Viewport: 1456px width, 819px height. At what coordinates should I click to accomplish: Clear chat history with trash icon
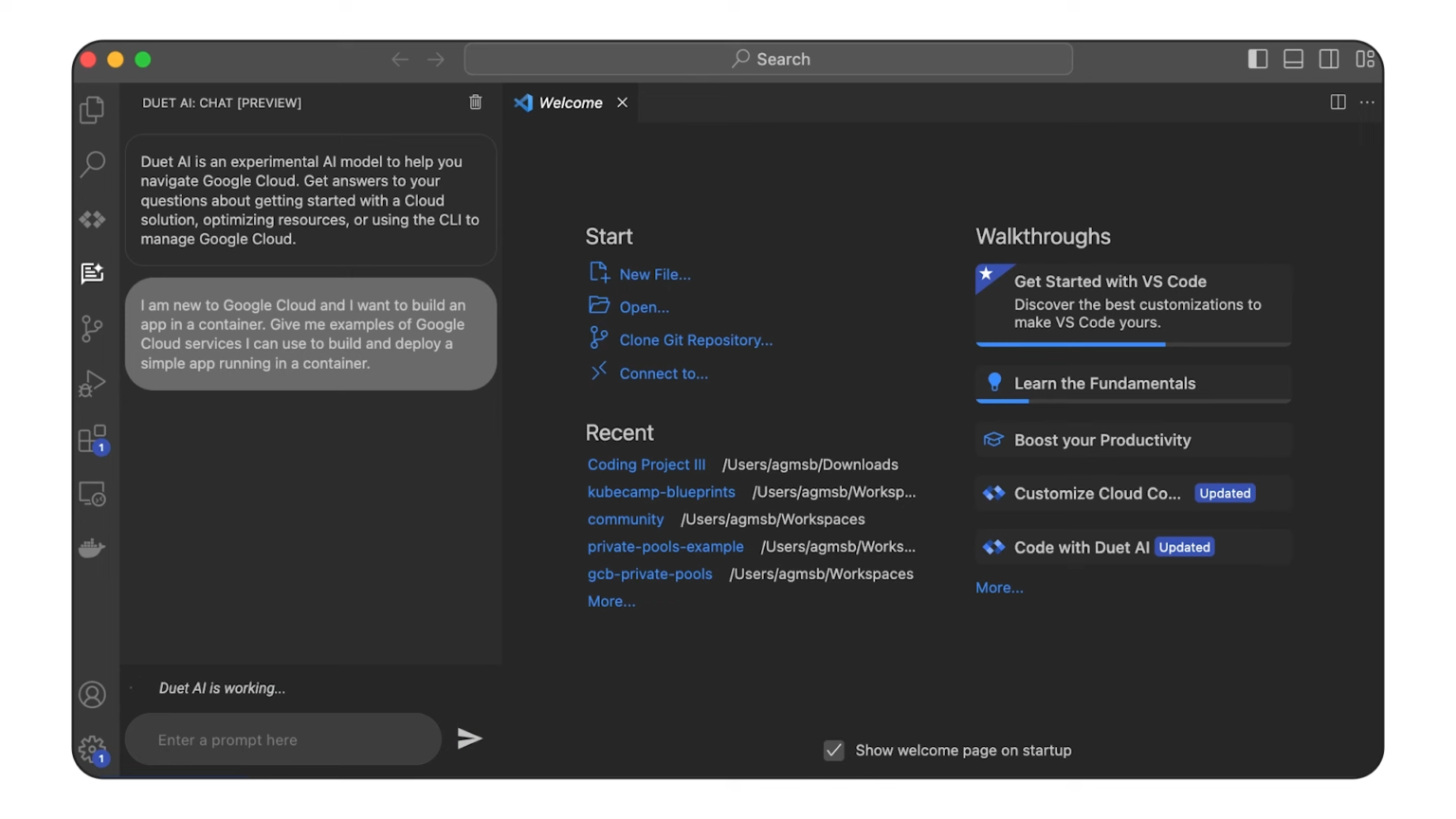(x=476, y=102)
